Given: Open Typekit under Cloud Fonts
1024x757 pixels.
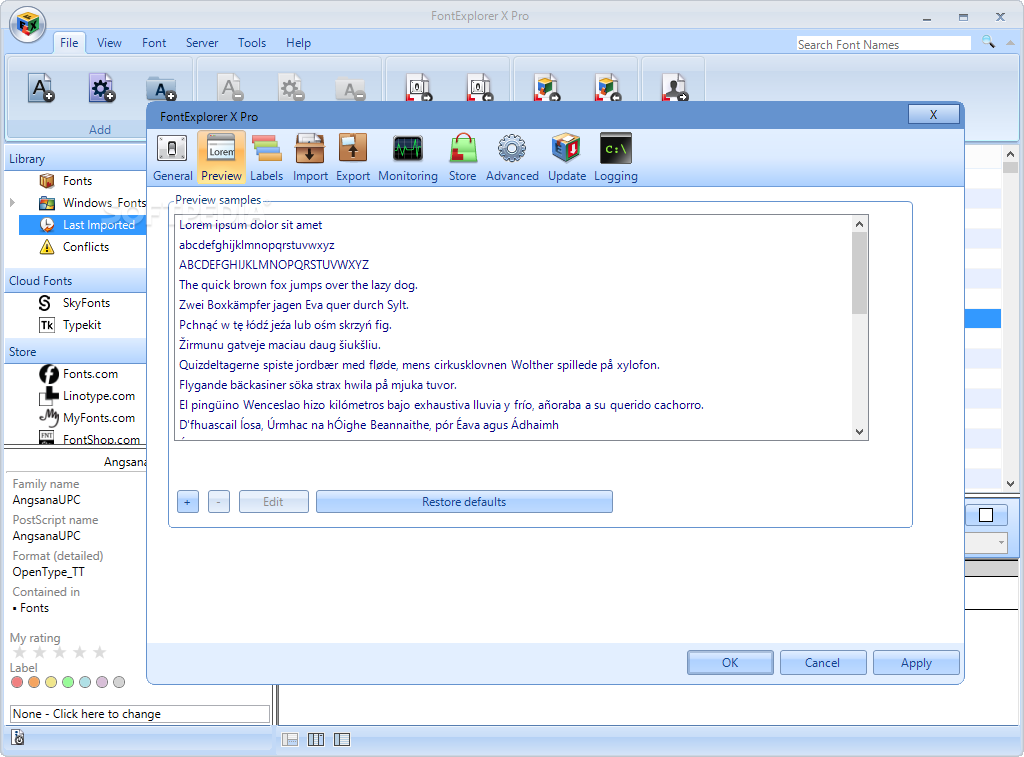Looking at the screenshot, I should click(x=82, y=325).
